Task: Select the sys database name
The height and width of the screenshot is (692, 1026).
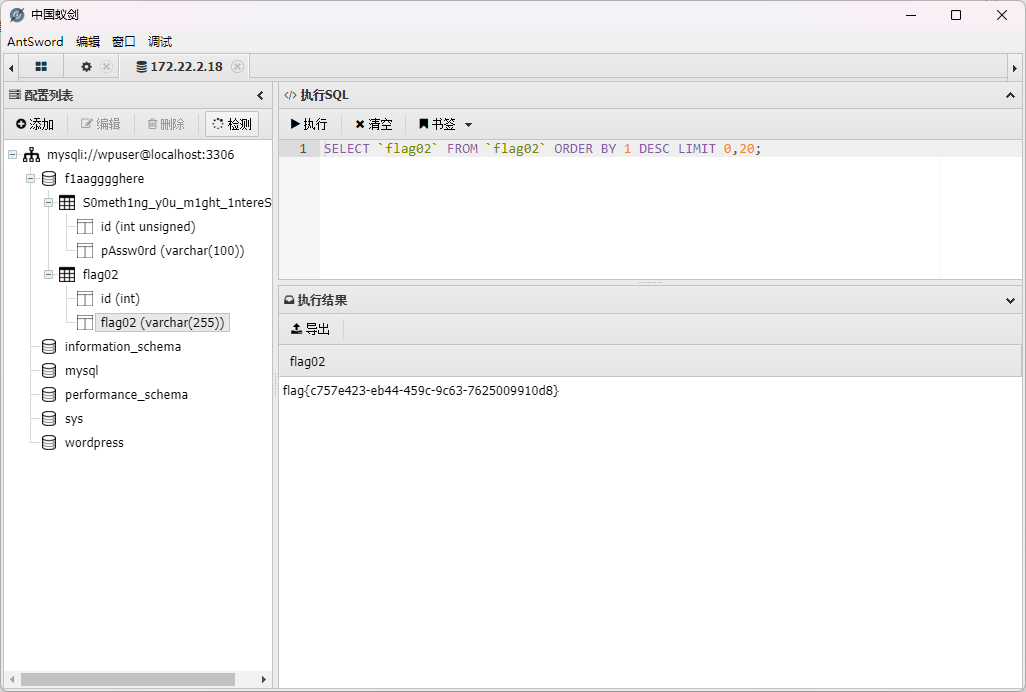Action: [x=74, y=419]
